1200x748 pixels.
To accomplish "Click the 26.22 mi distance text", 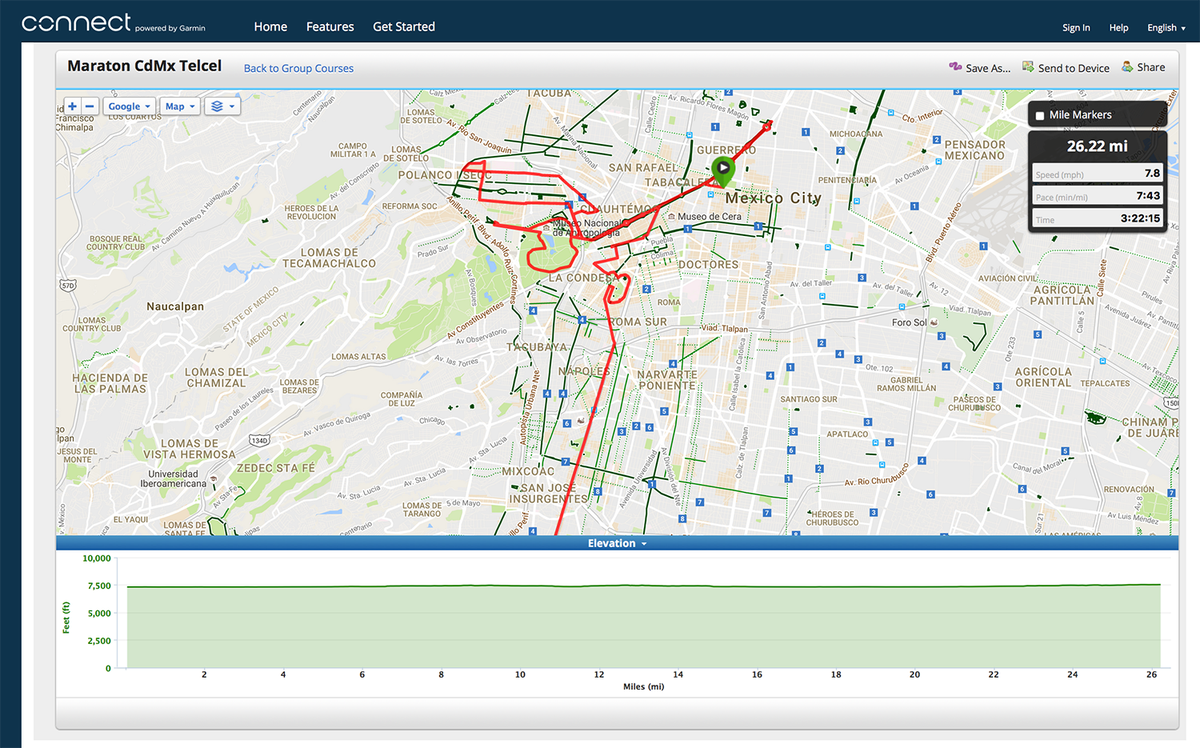I will [x=1097, y=146].
